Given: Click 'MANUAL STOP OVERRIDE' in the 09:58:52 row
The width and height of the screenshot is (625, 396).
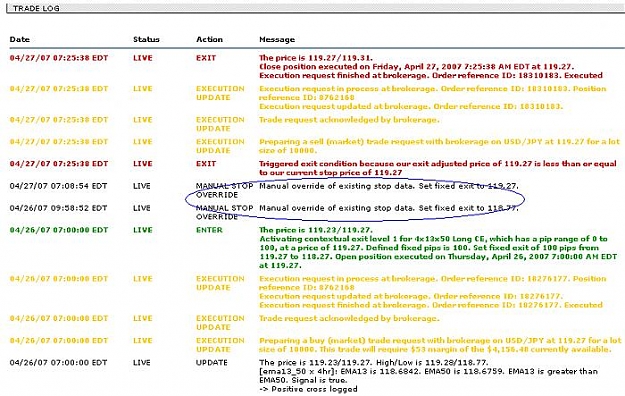Looking at the screenshot, I should pyautogui.click(x=224, y=212).
